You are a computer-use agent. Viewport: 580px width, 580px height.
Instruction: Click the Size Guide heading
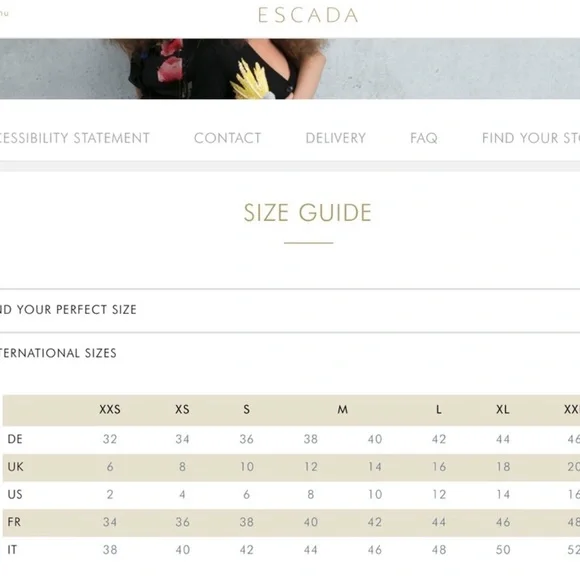[308, 213]
